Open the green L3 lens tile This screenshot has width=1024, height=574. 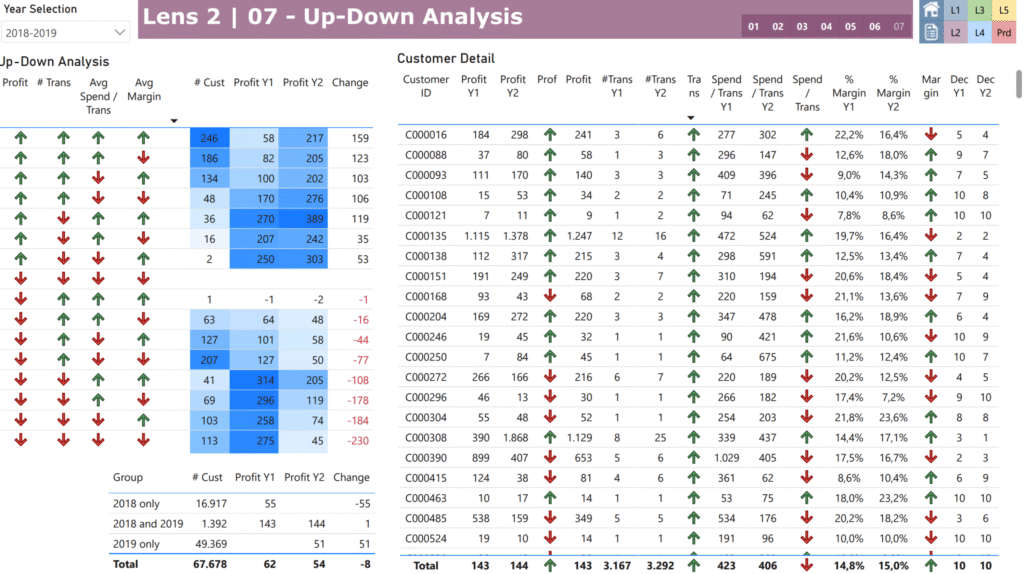click(980, 11)
